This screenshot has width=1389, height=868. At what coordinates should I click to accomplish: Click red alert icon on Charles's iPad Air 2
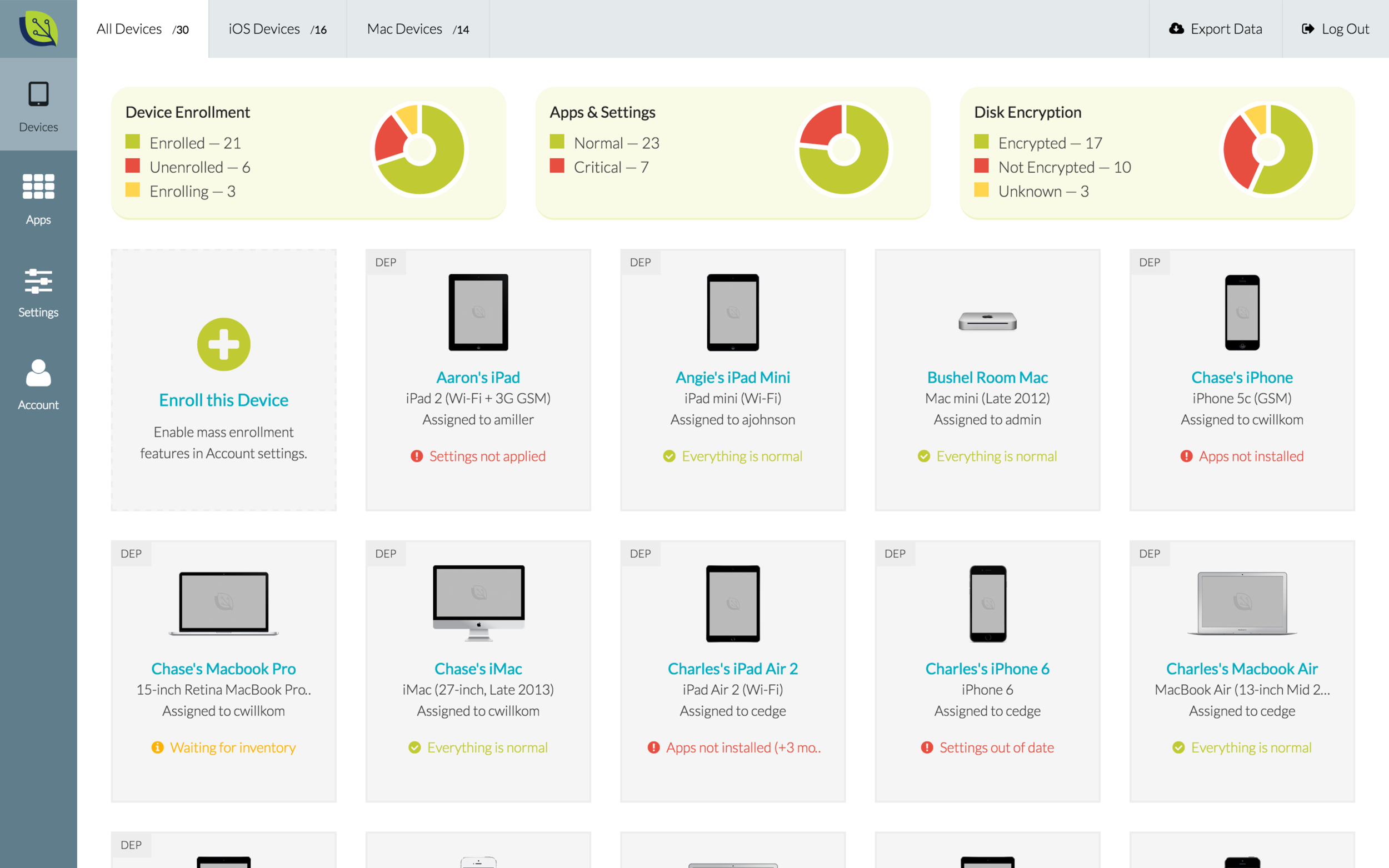pyautogui.click(x=653, y=747)
